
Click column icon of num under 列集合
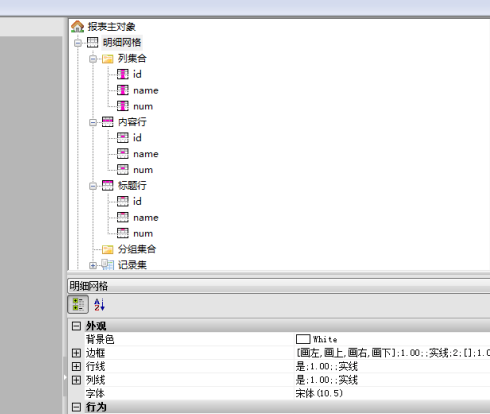(123, 106)
